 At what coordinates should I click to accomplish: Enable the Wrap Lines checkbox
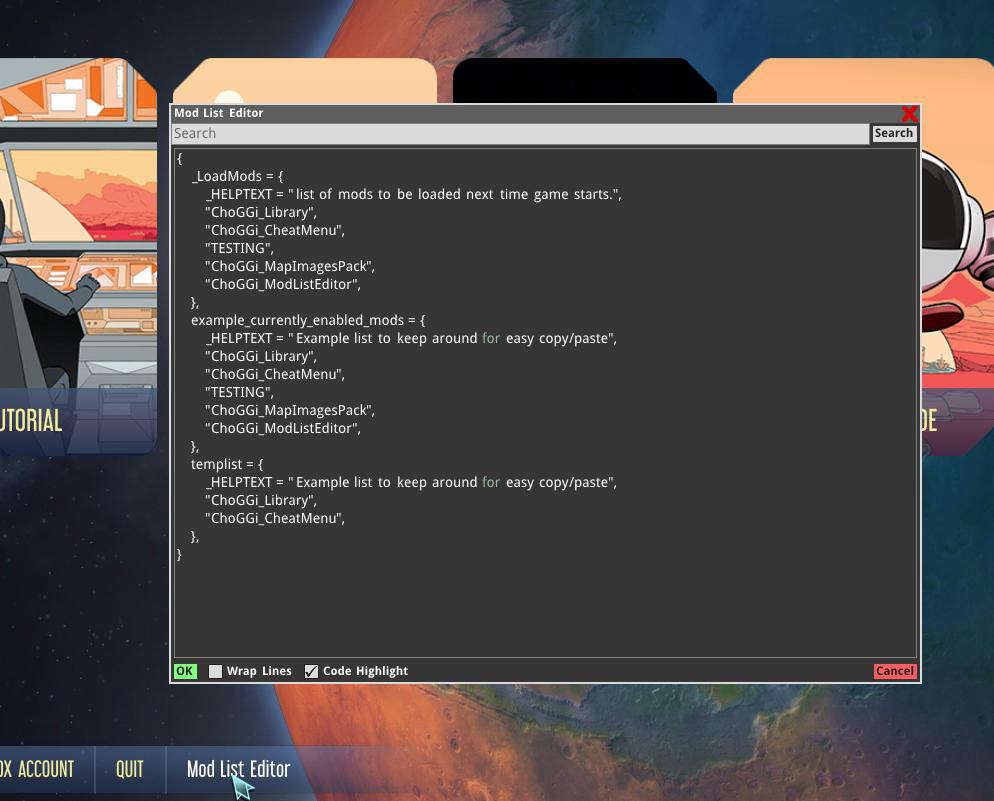tap(215, 671)
